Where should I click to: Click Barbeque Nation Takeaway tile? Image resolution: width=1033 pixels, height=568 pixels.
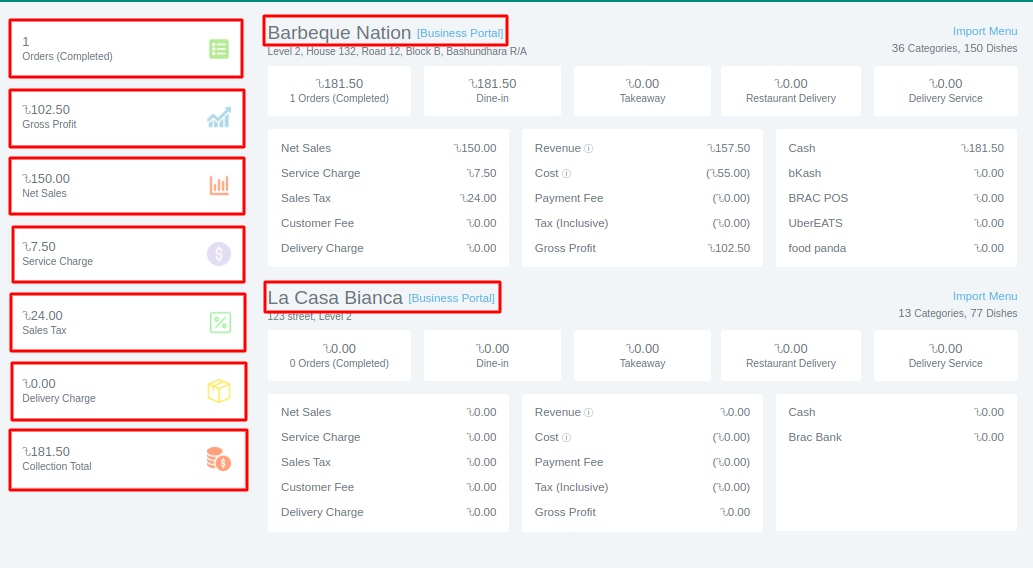(642, 91)
